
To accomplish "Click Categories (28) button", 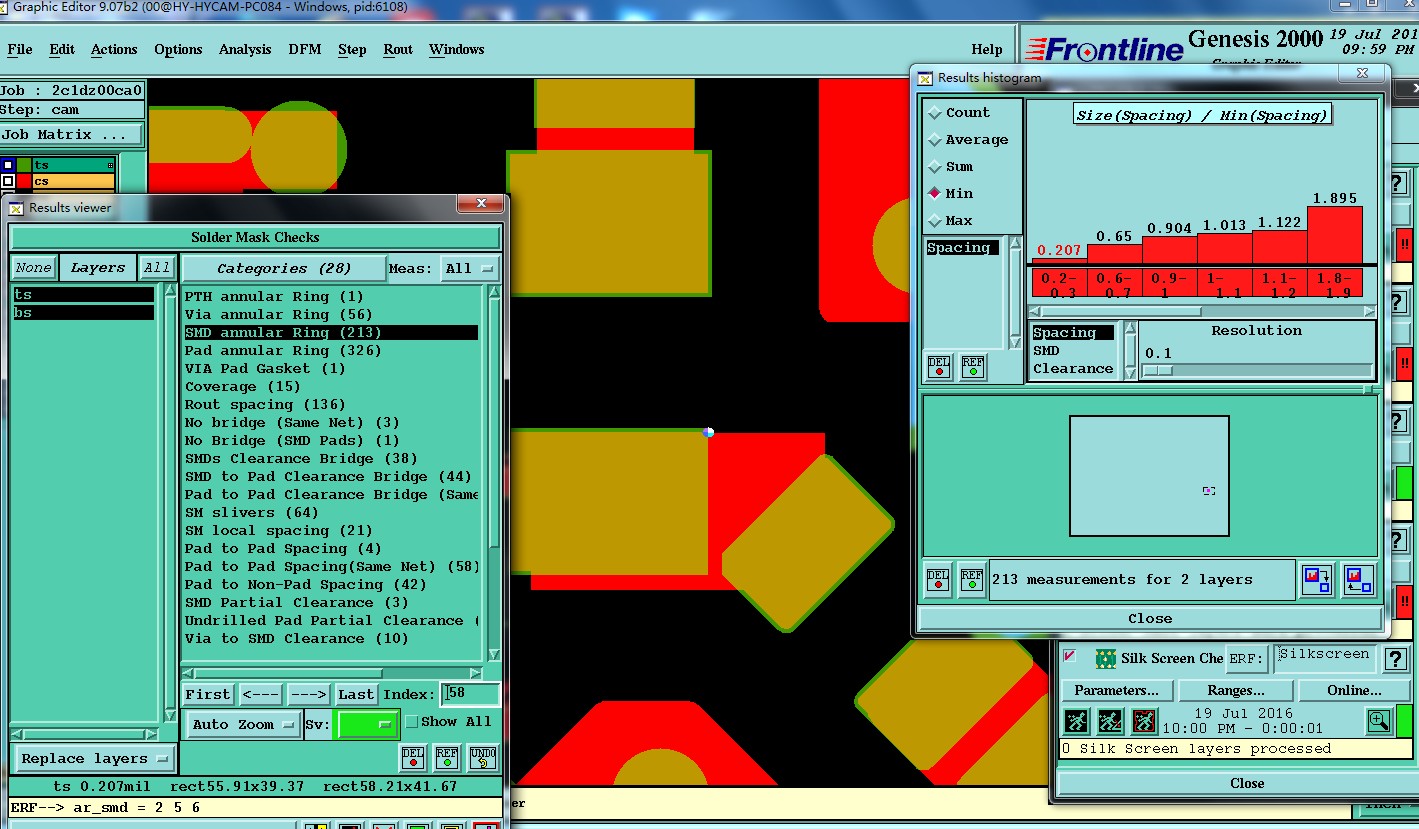I will pos(283,268).
